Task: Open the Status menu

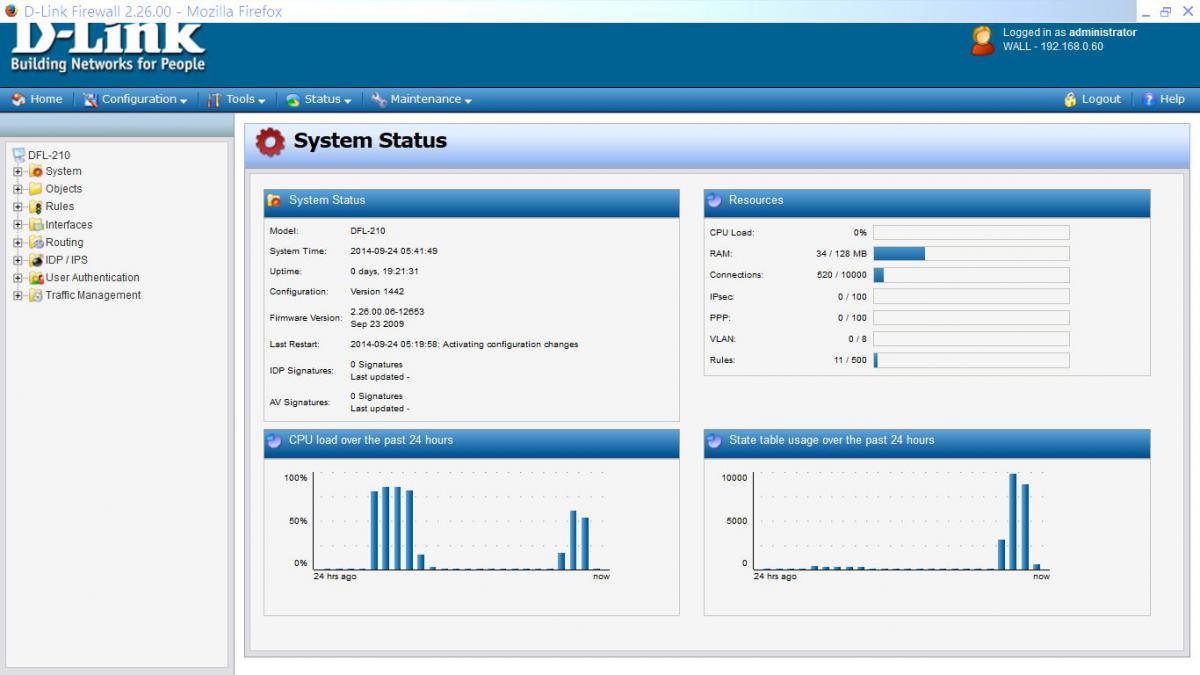Action: 319,99
